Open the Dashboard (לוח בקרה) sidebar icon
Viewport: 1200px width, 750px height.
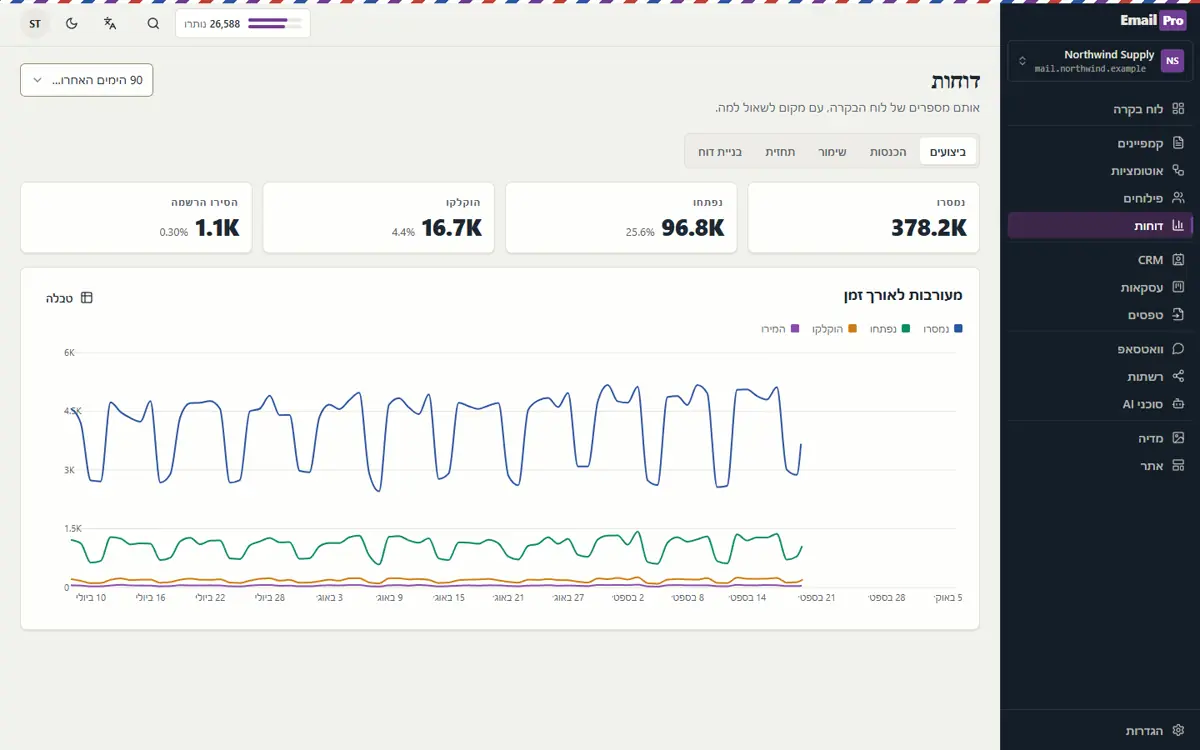pos(1178,108)
